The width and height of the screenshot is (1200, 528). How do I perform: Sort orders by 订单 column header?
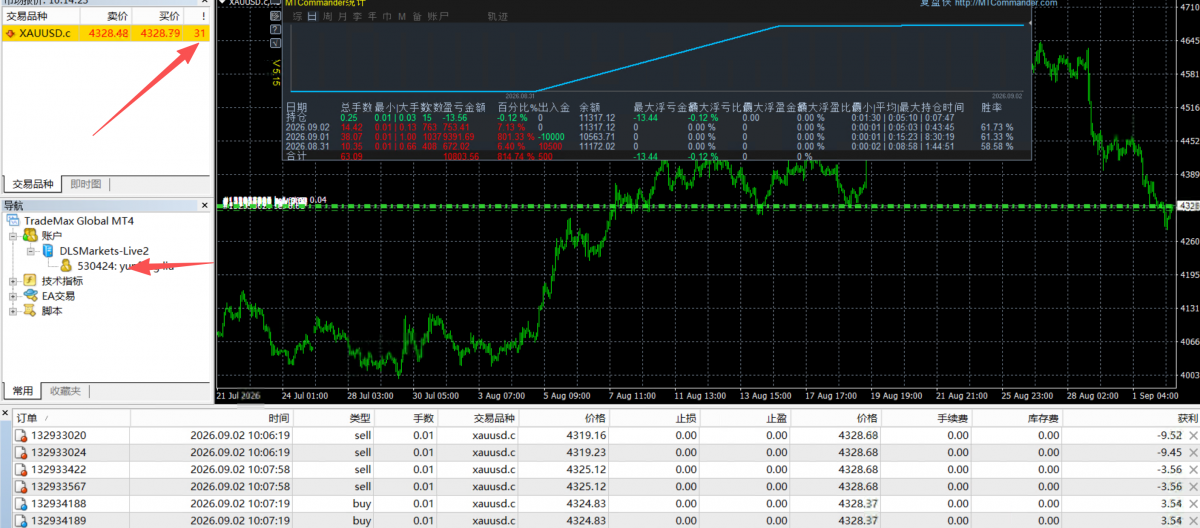[x=26, y=418]
